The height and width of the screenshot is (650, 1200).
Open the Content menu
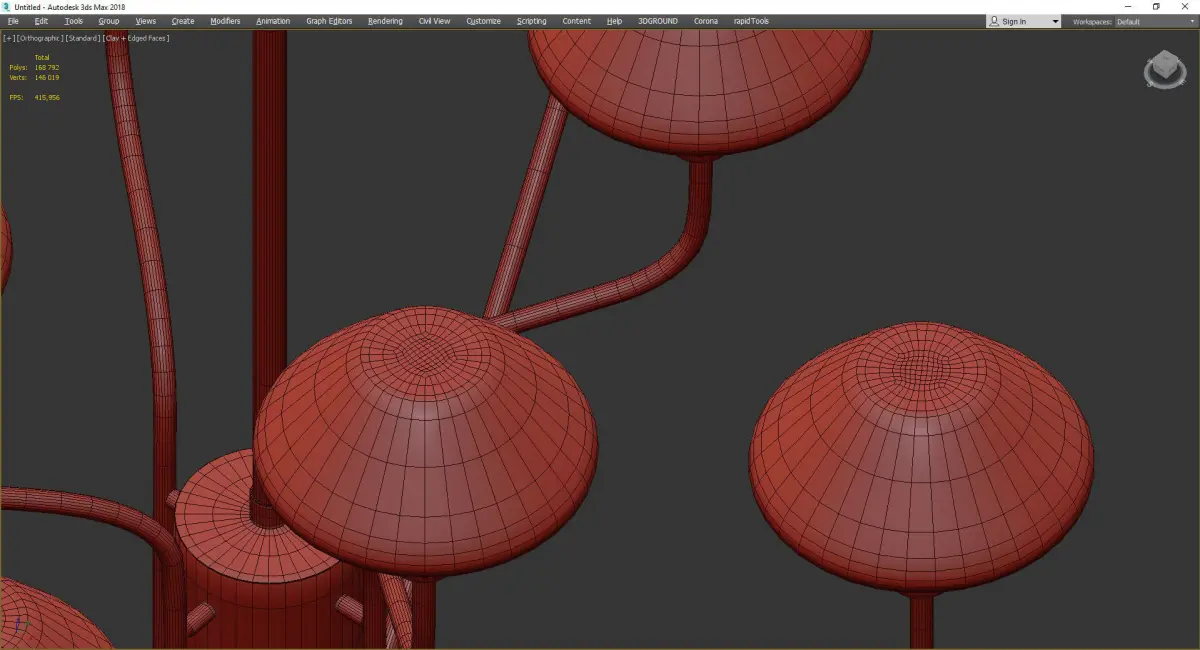click(x=576, y=21)
